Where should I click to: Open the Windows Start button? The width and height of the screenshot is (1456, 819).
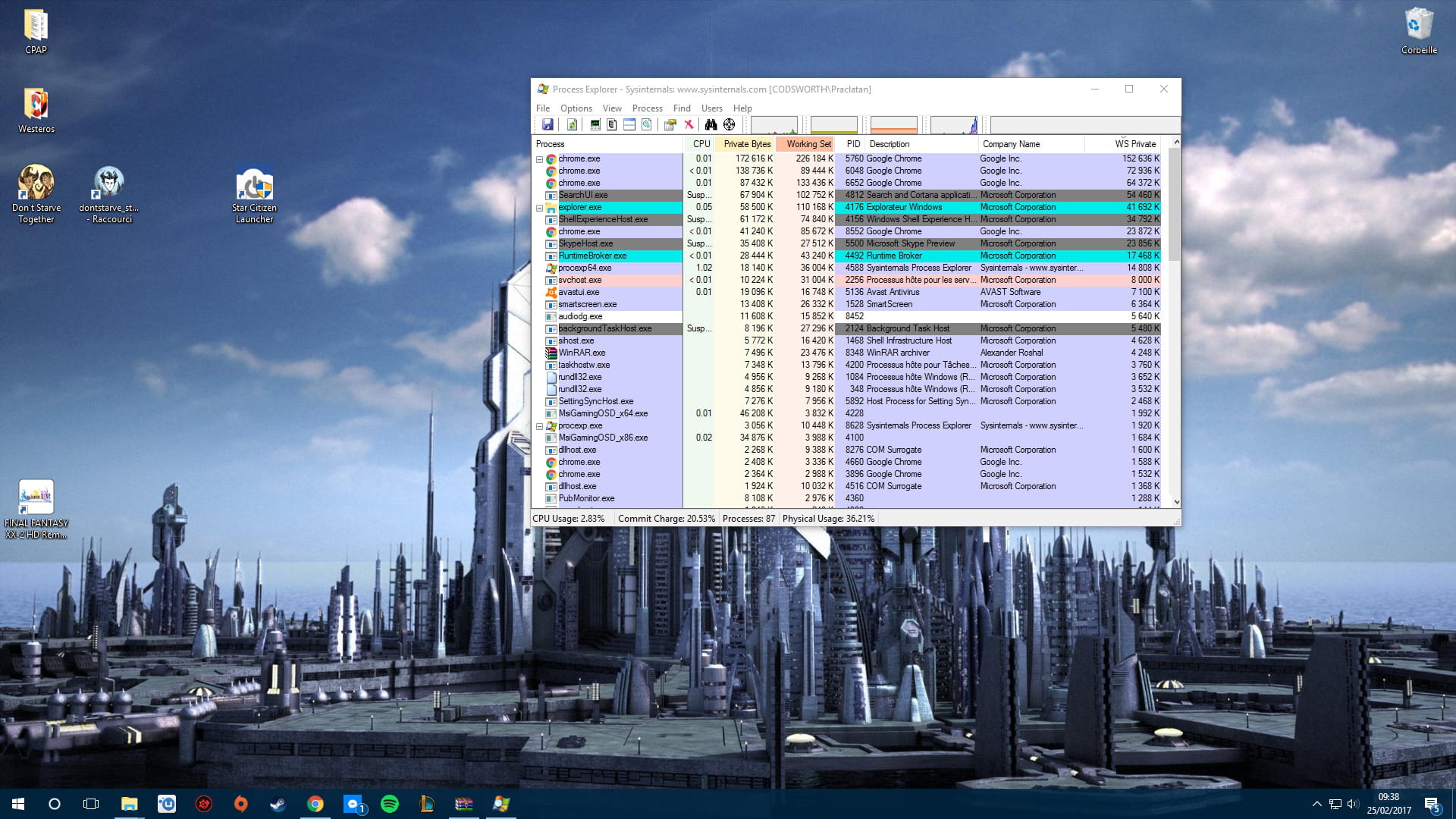coord(18,804)
